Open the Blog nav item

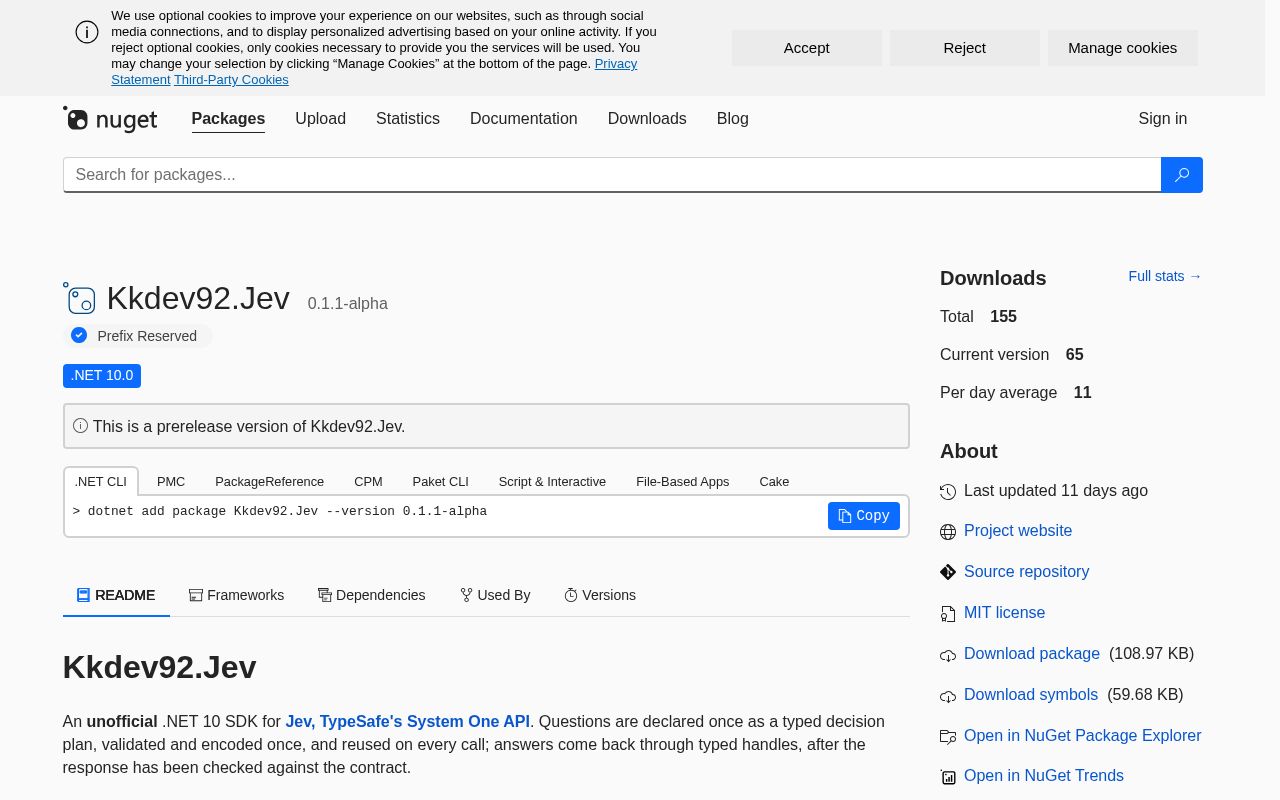pyautogui.click(x=733, y=119)
